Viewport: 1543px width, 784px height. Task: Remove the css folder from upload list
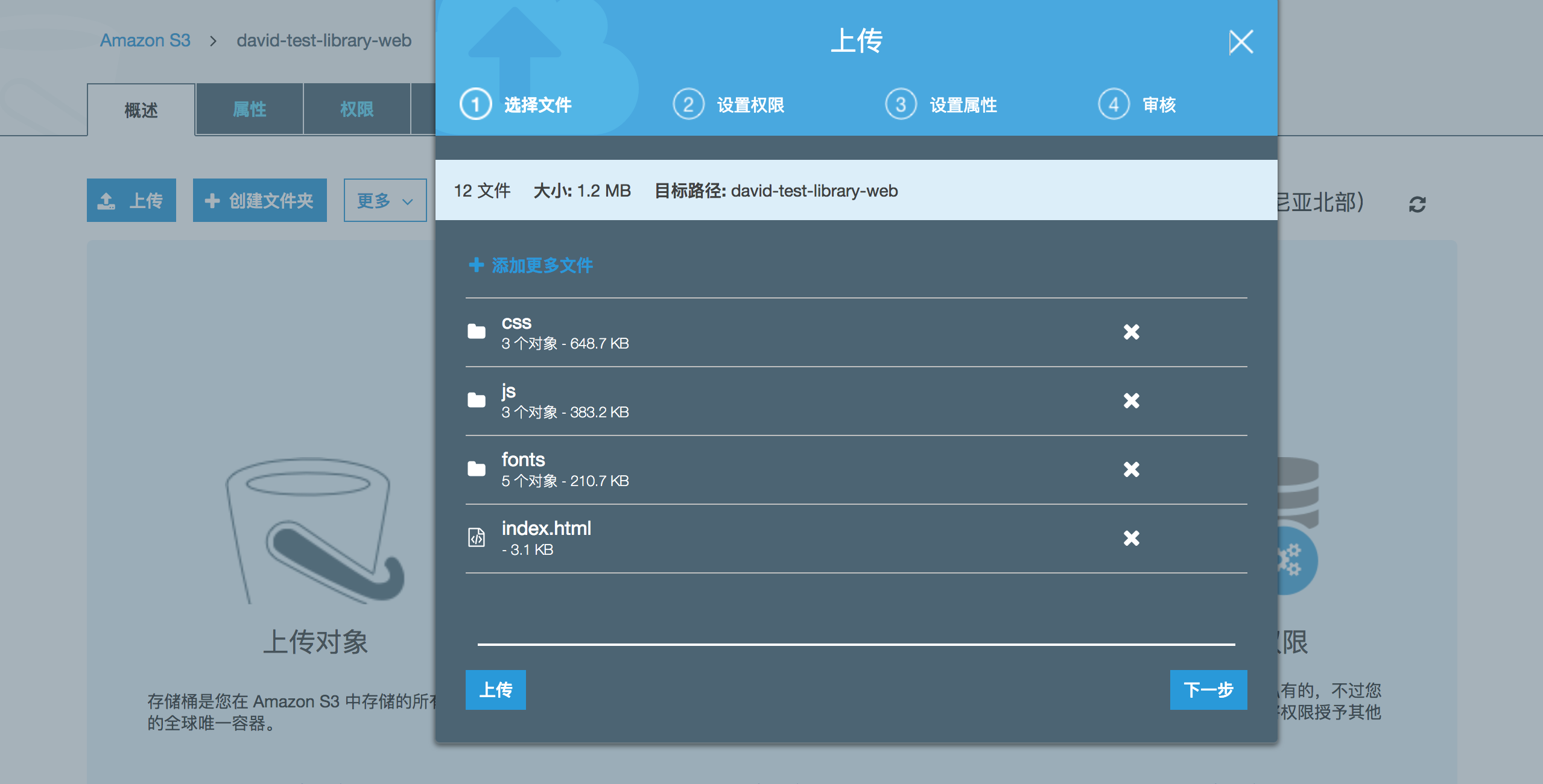click(1131, 332)
